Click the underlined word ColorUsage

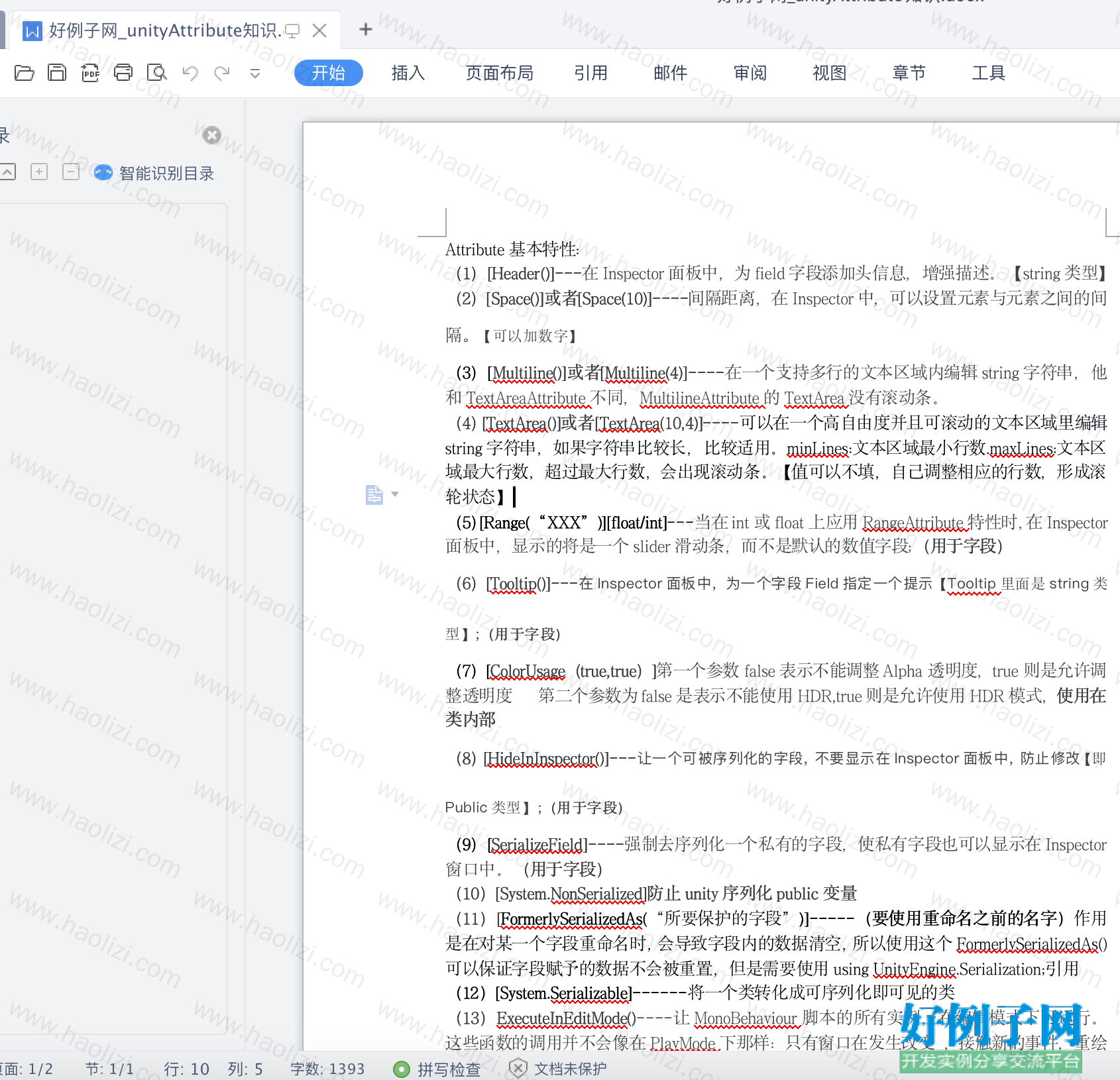coord(528,671)
